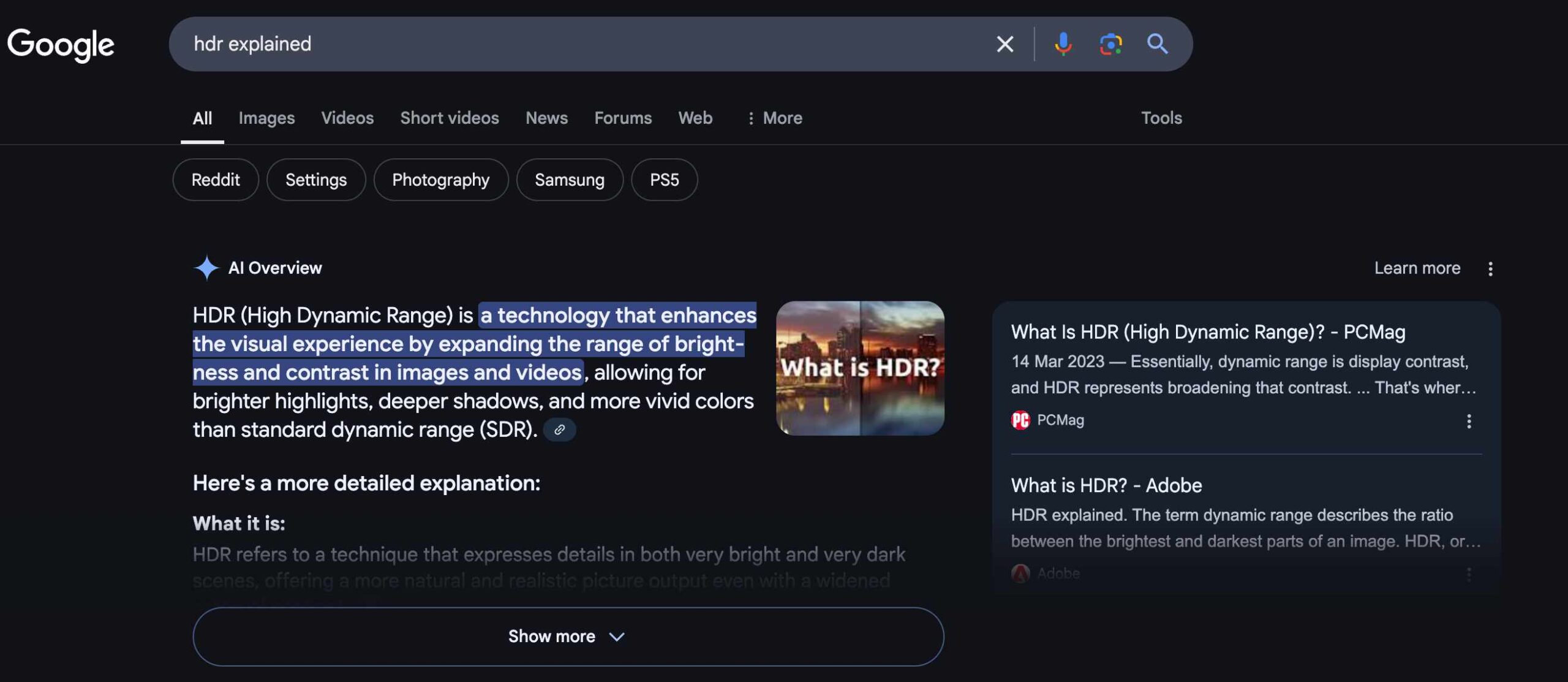1568x682 pixels.
Task: Switch to the Videos tab
Action: (x=347, y=118)
